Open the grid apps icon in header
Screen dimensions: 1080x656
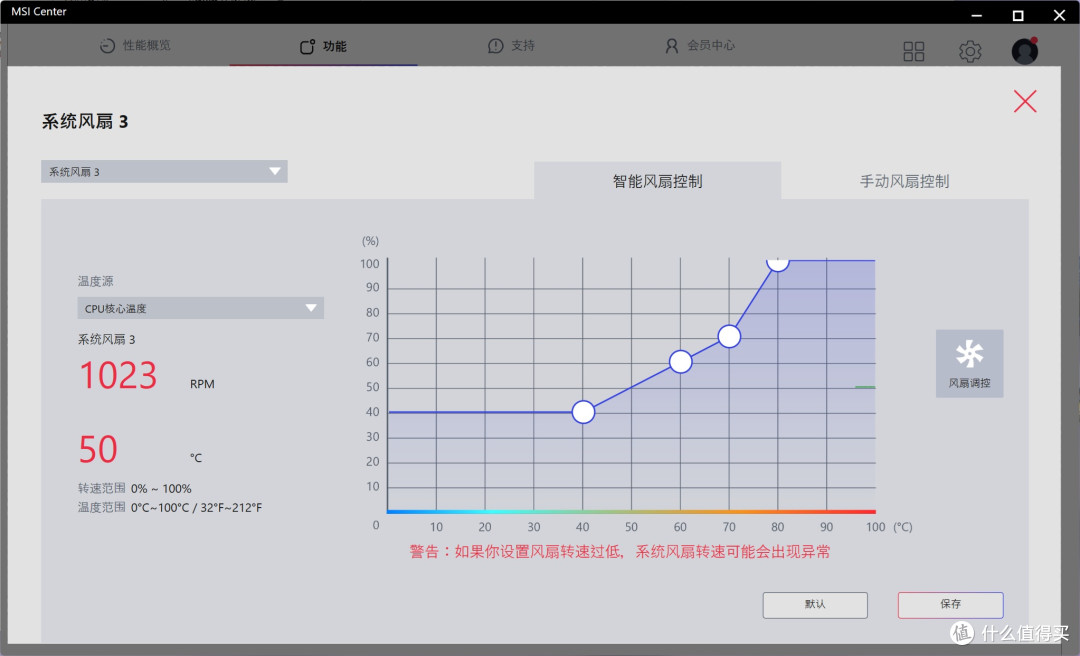913,51
